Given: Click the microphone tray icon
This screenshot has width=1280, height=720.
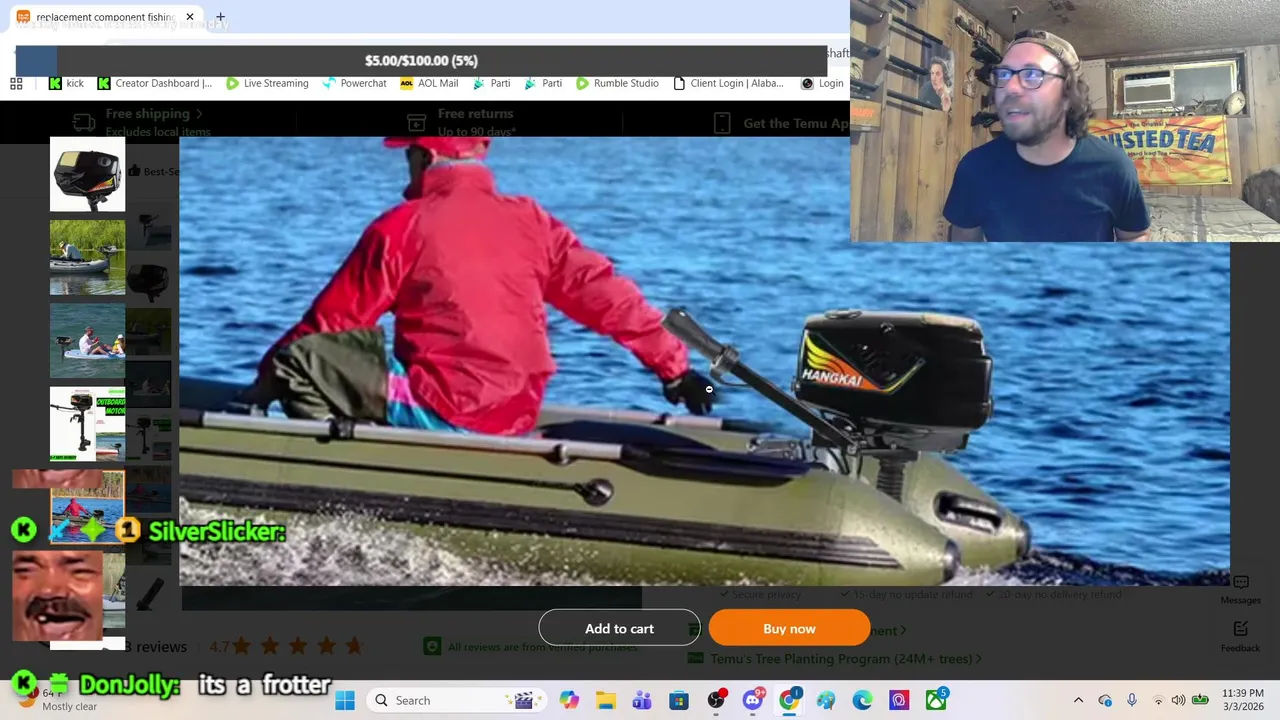Looking at the screenshot, I should [1131, 700].
